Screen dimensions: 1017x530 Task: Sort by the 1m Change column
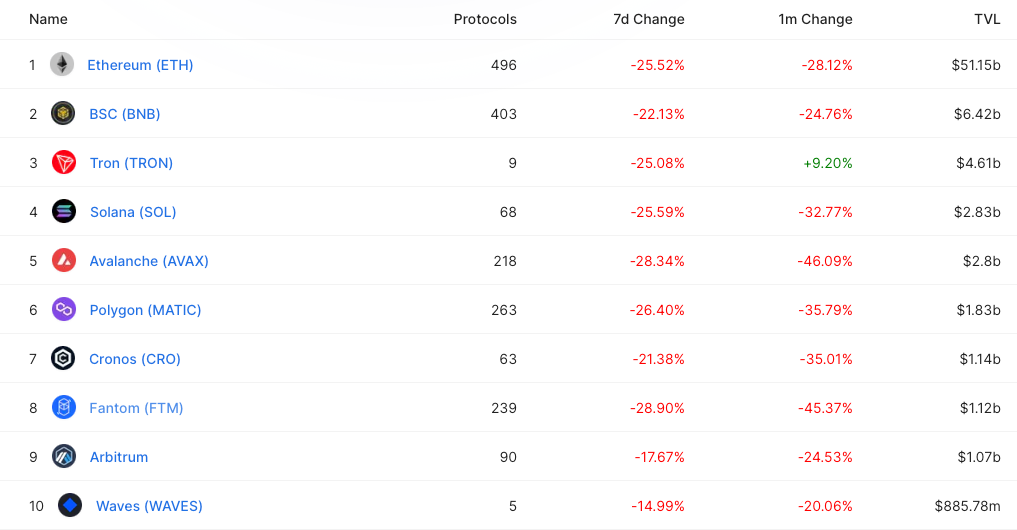815,19
